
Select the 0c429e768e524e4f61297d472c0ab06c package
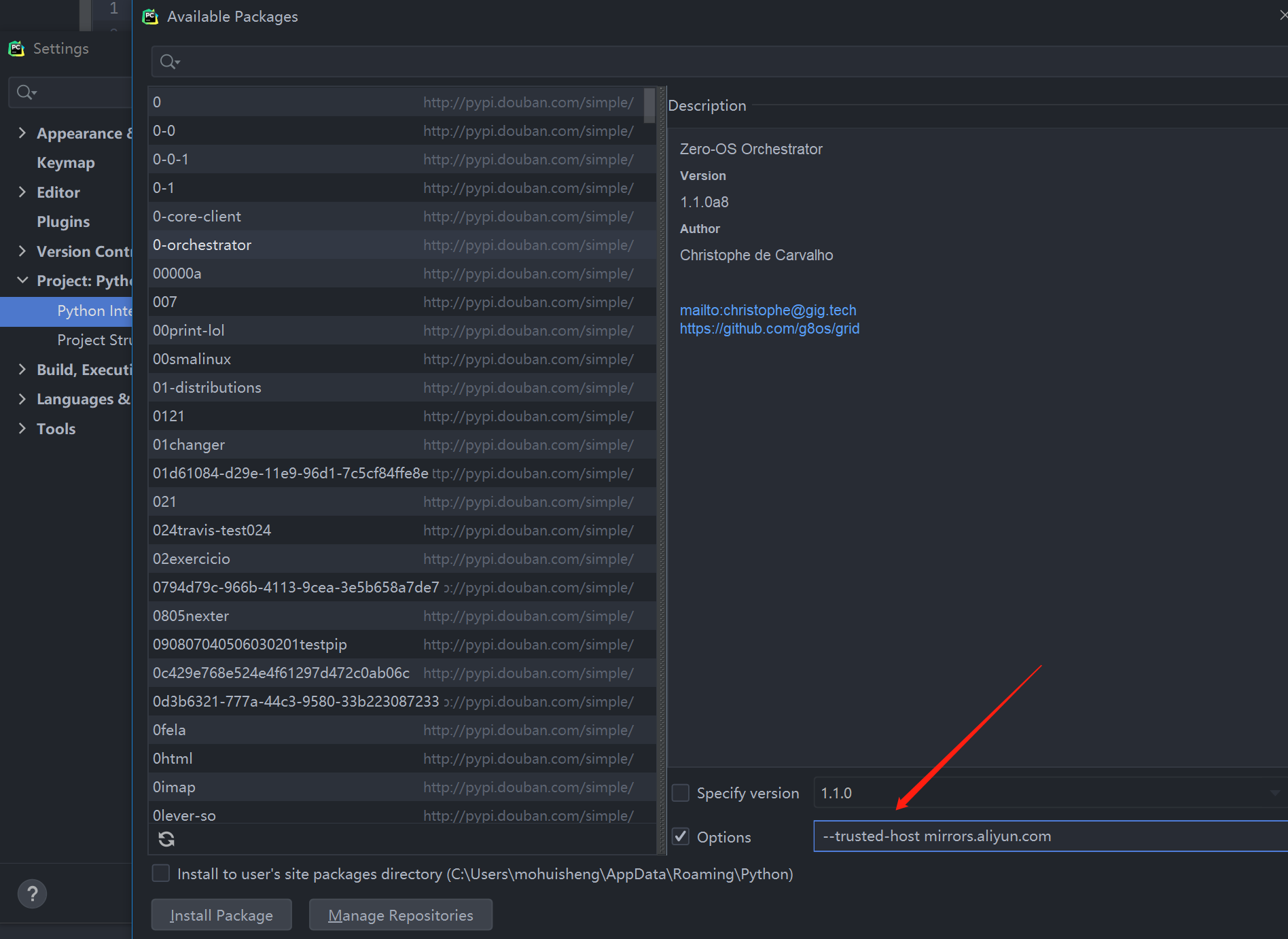(402, 673)
